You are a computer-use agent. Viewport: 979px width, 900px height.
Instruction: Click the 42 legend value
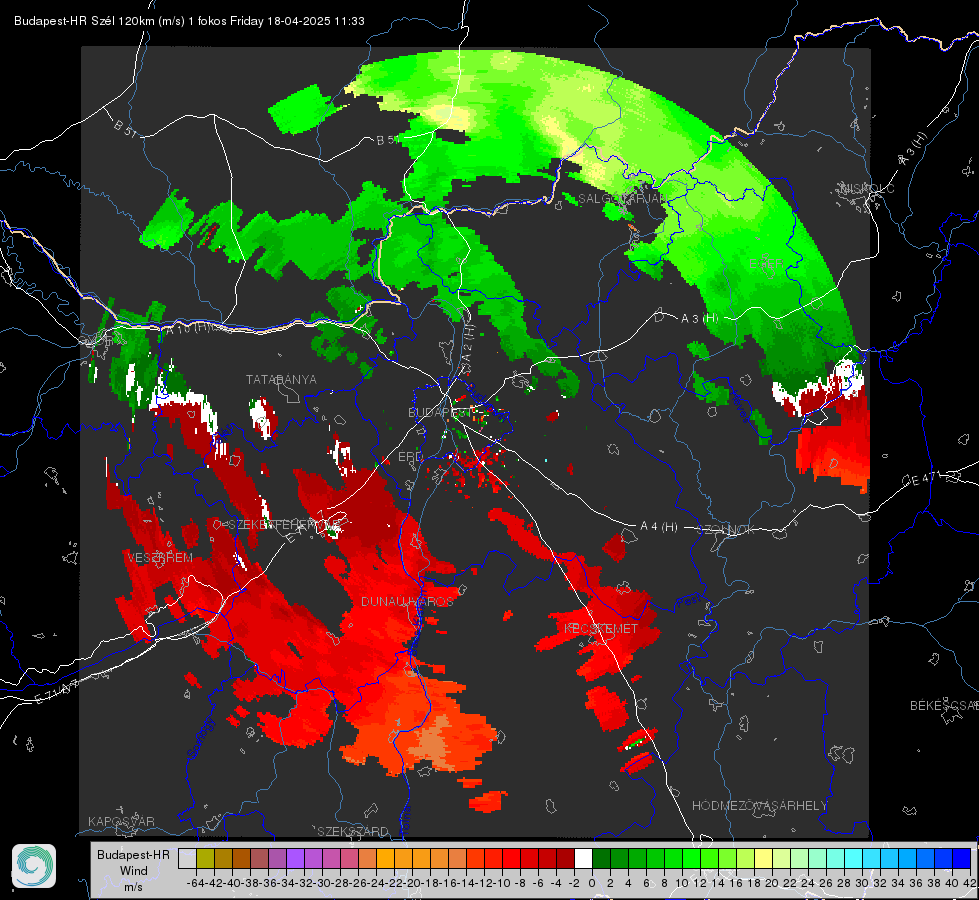coord(970,883)
